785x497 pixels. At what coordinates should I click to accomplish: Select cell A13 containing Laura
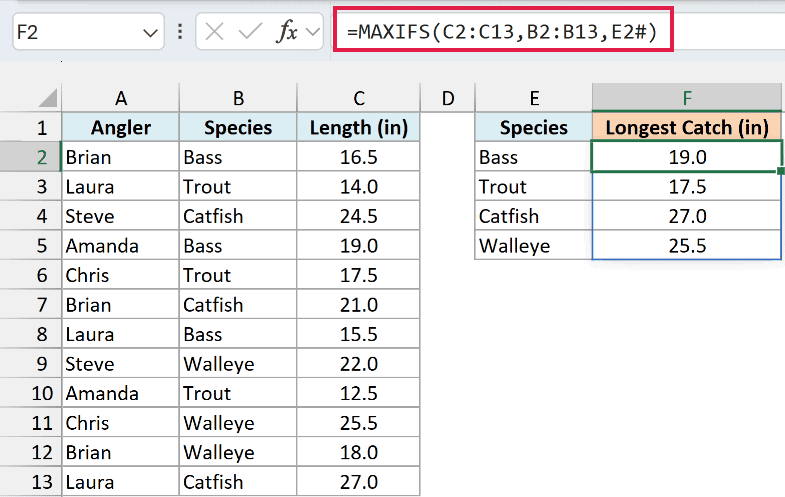(x=120, y=481)
